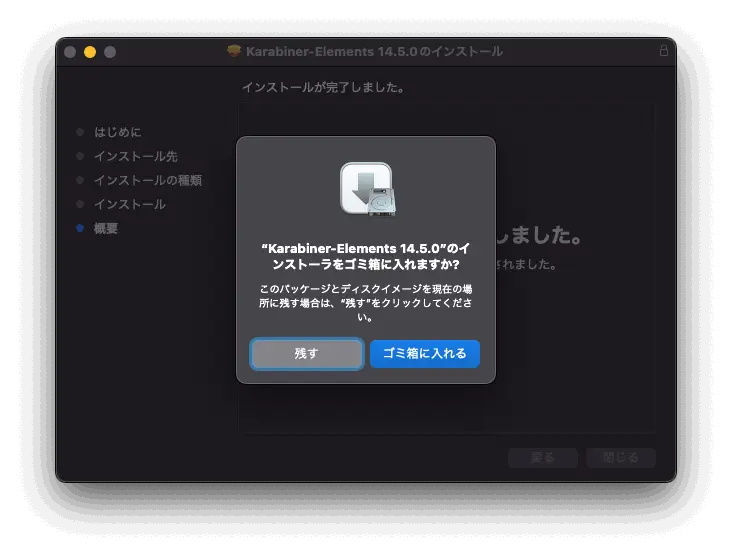Click the dimmed 戻る (Back) button
This screenshot has height=556, width=732.
click(x=543, y=457)
